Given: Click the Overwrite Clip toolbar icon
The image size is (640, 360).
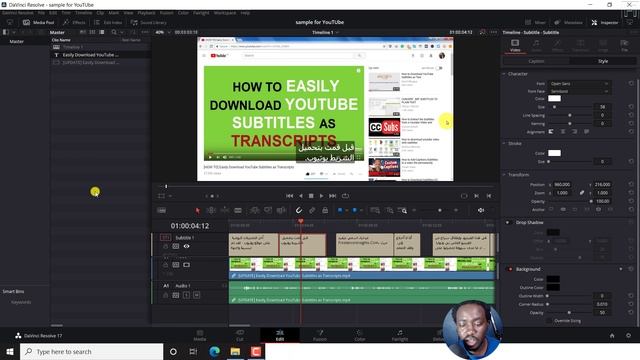Looking at the screenshot, I should pyautogui.click(x=268, y=211).
